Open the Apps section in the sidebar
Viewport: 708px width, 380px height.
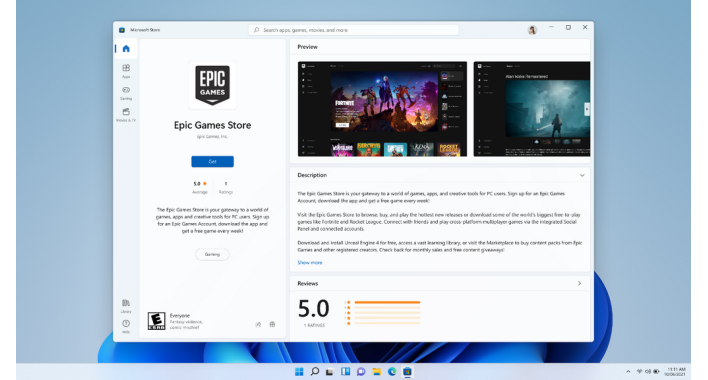[x=126, y=71]
